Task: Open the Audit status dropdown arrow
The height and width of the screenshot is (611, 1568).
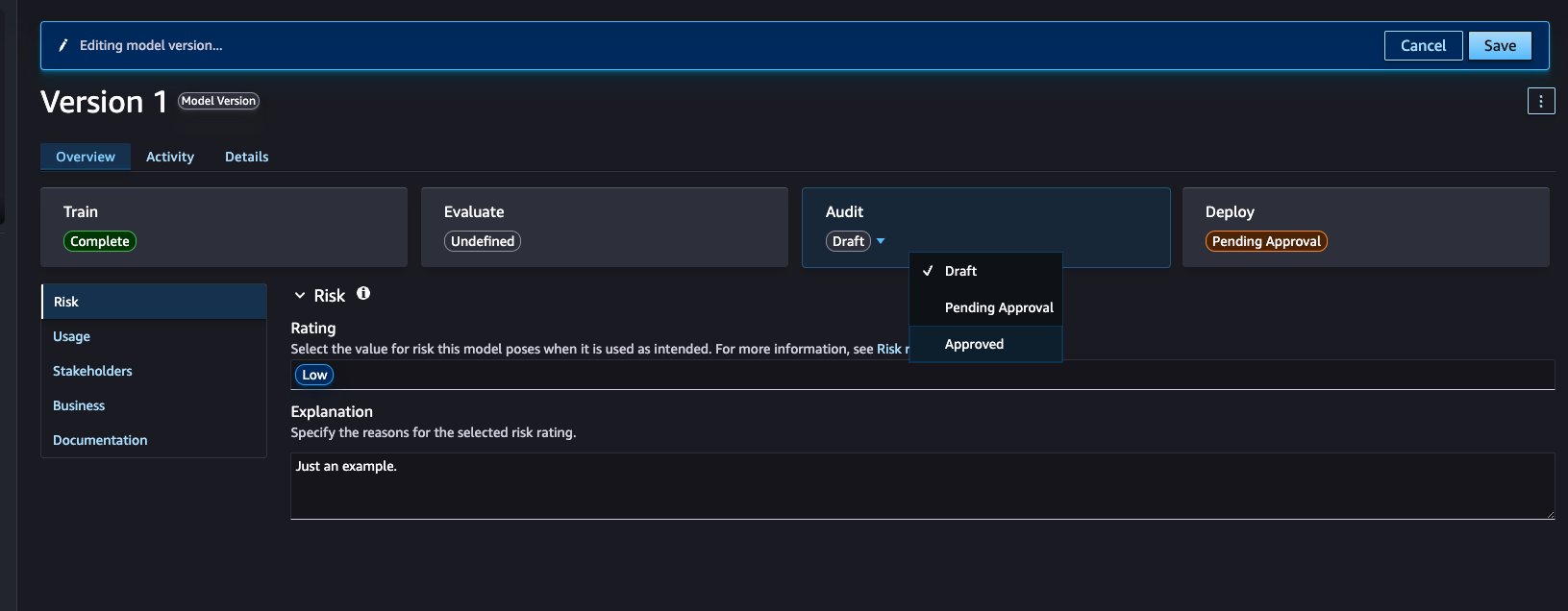Action: click(x=881, y=241)
